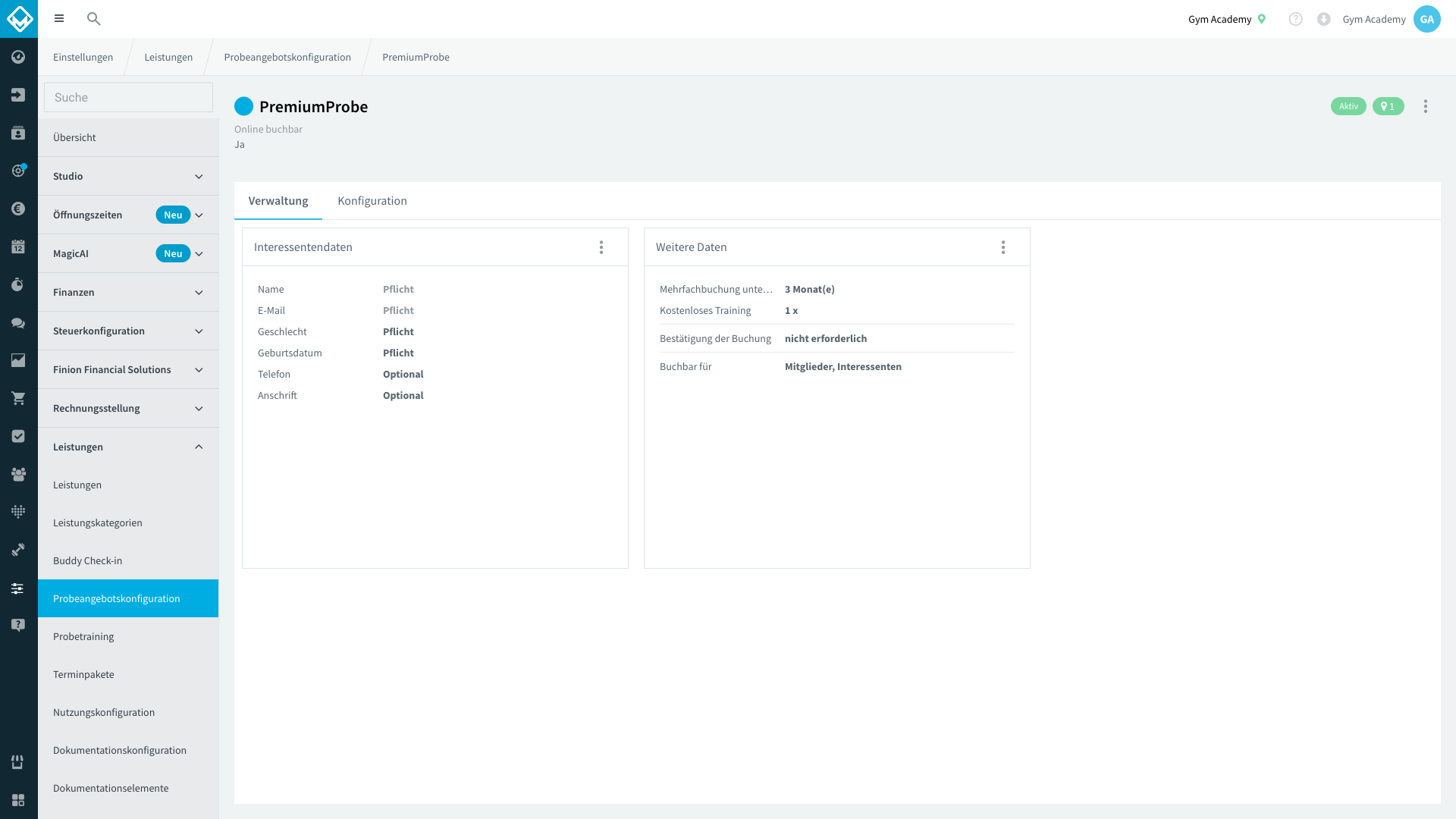
Task: Click the calendar icon in left sidebar
Action: [18, 246]
